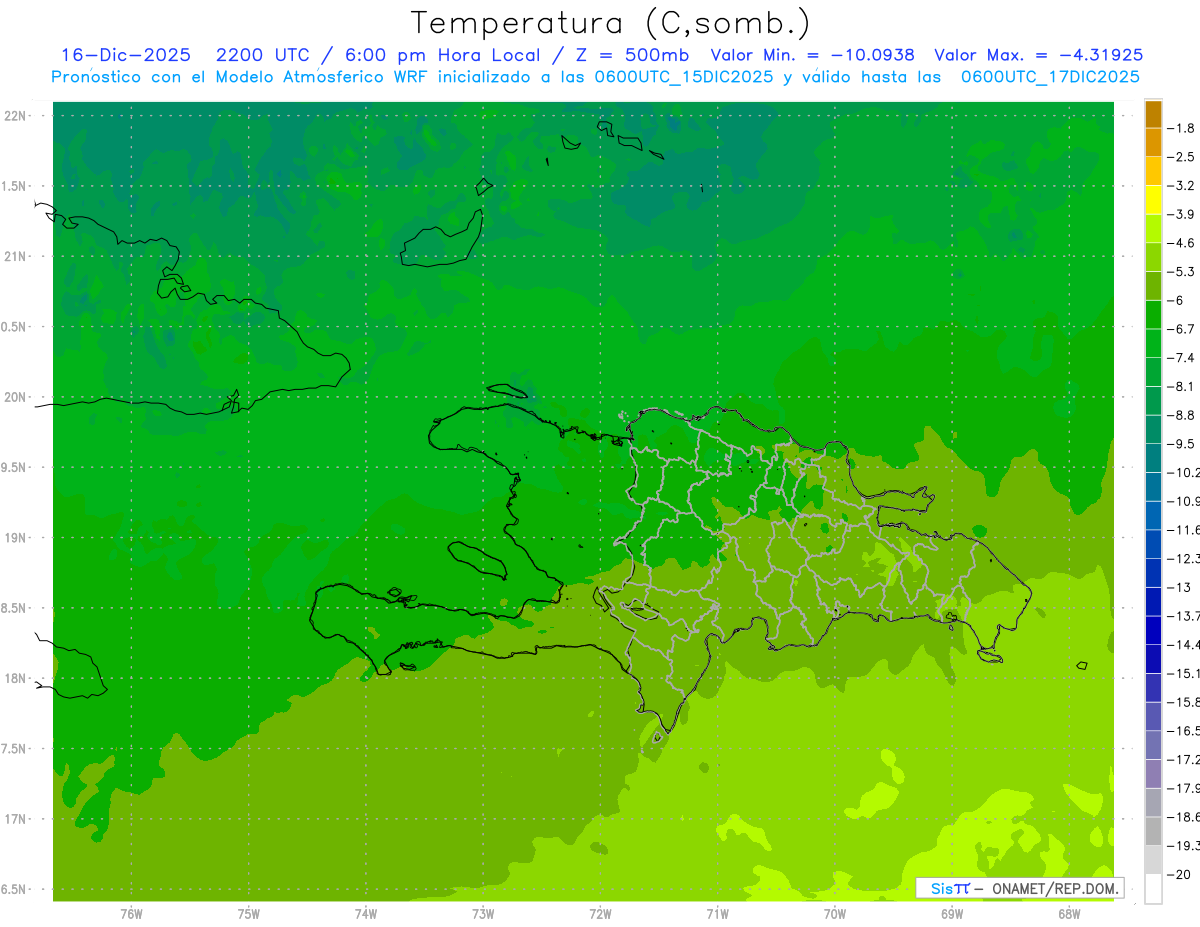Viewport: 1200px width, 927px height.
Task: Click the 68W longitude axis label
Action: [1069, 913]
